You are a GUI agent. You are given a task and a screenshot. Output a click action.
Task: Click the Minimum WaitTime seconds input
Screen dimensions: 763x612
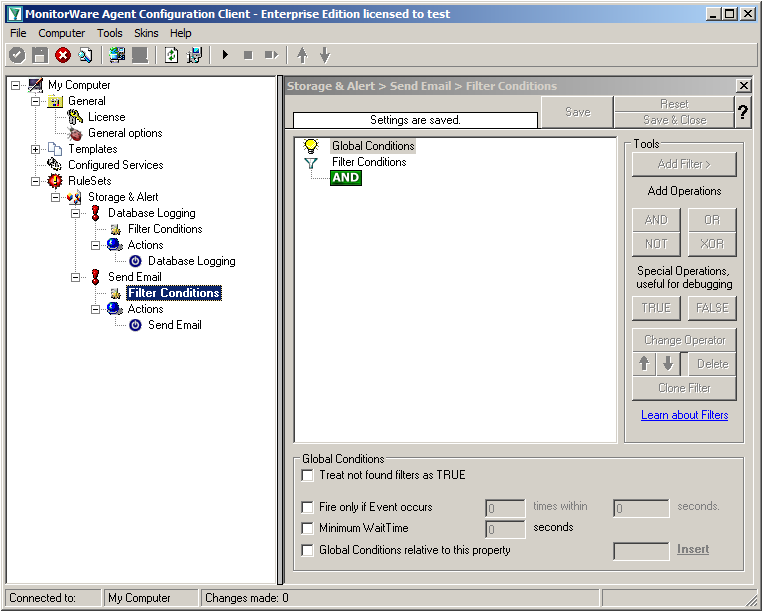pyautogui.click(x=505, y=529)
